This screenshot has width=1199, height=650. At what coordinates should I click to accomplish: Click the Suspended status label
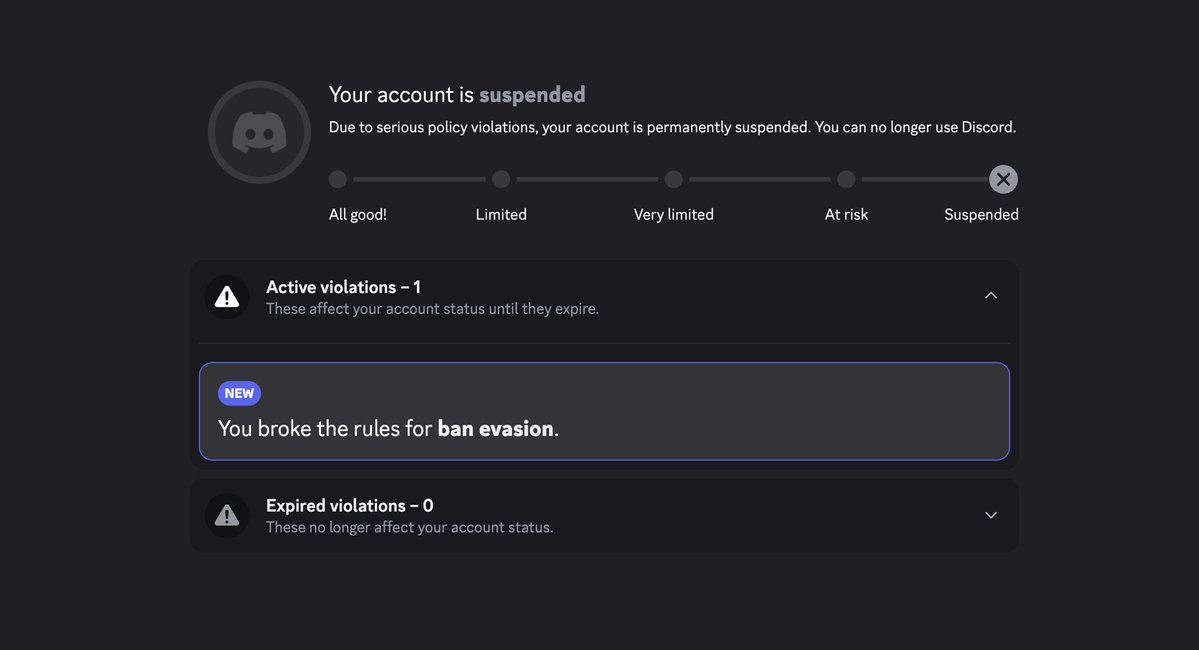pyautogui.click(x=981, y=215)
